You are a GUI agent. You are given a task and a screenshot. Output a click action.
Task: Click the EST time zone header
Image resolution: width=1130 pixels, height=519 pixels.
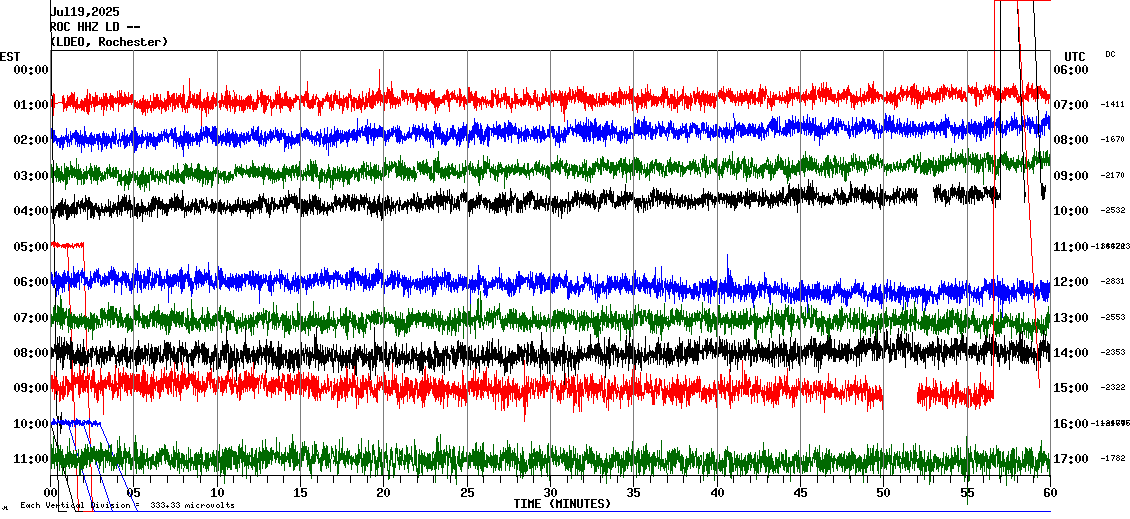pyautogui.click(x=10, y=56)
